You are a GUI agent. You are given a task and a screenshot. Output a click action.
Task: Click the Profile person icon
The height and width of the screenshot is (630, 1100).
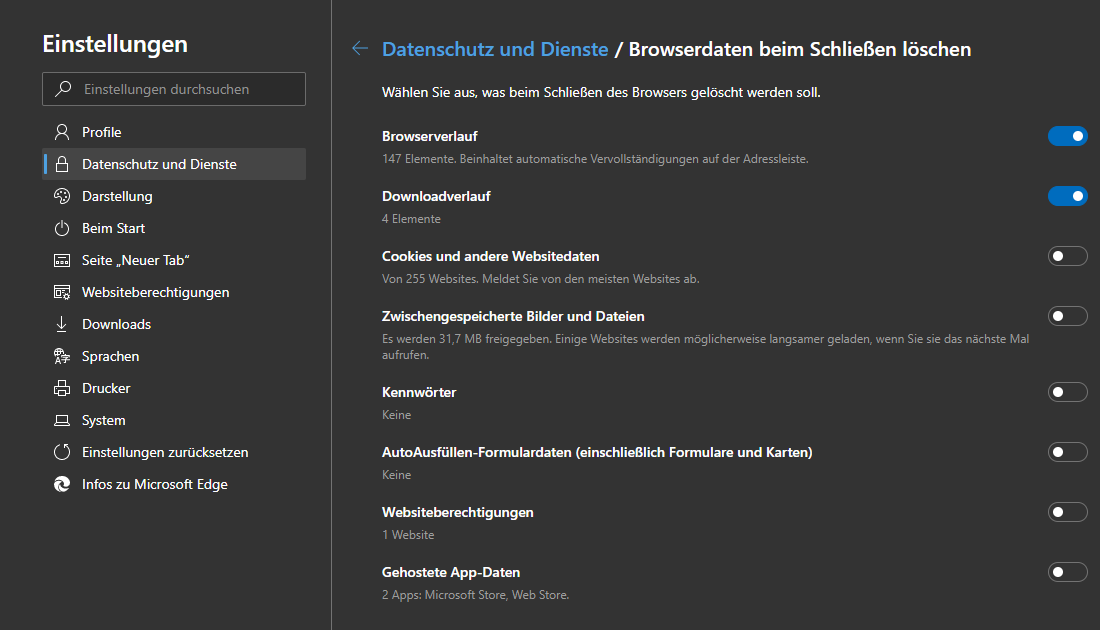62,132
